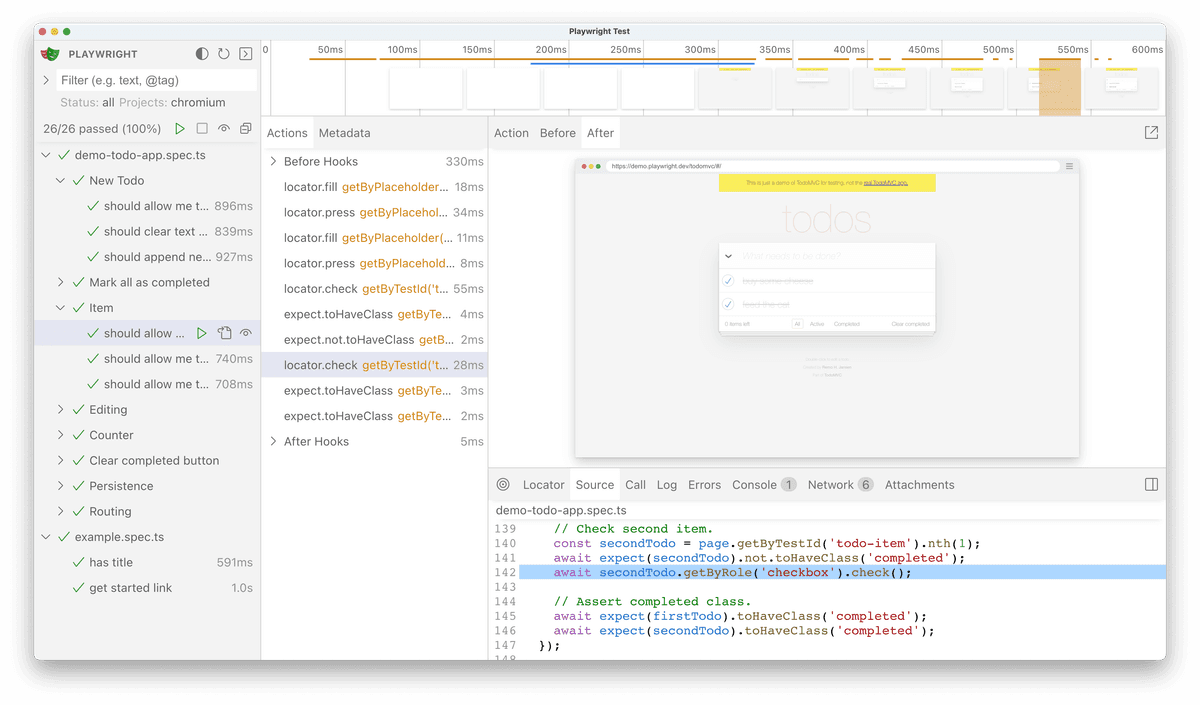Switch to the Metadata tab
The height and width of the screenshot is (705, 1200).
click(344, 133)
